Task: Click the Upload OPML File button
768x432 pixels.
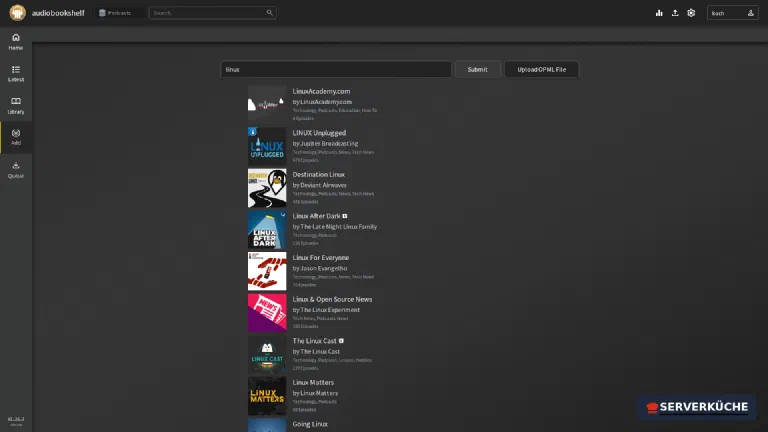Action: coord(542,70)
